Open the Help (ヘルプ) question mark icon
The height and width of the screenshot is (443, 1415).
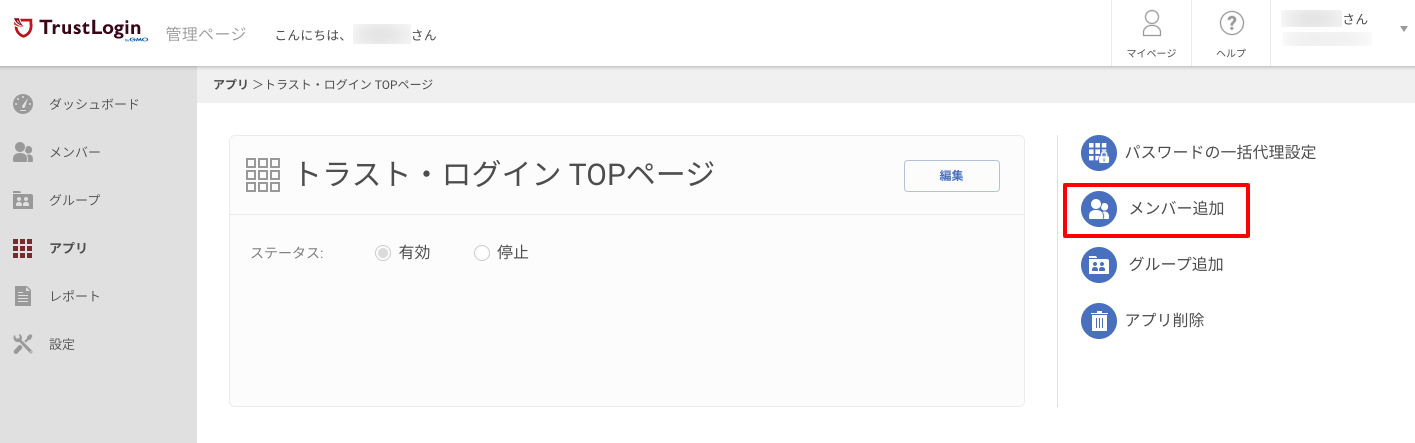[1231, 23]
